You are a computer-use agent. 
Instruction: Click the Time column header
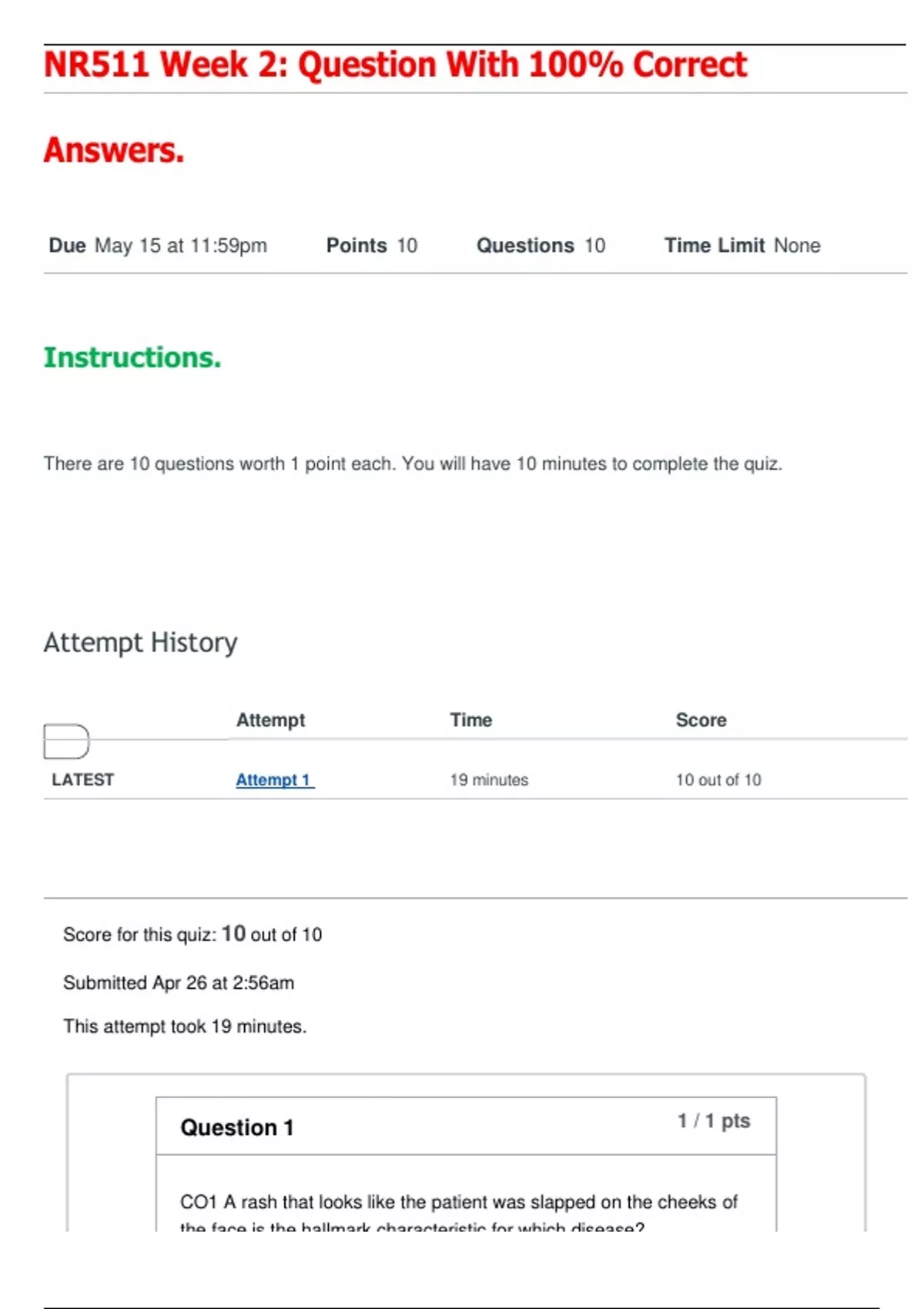pos(470,720)
